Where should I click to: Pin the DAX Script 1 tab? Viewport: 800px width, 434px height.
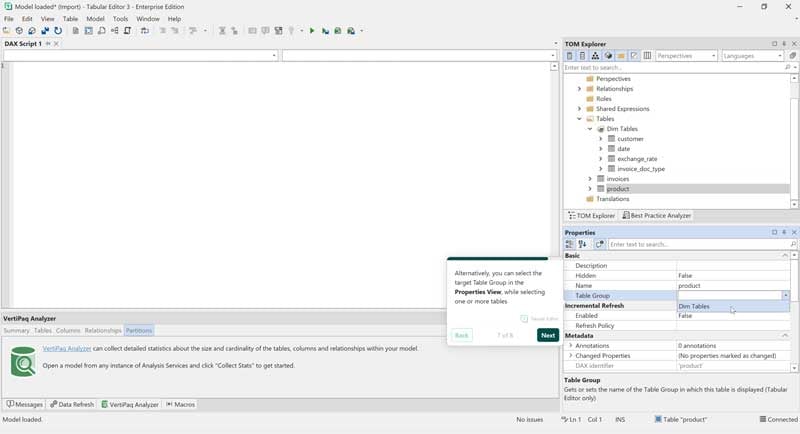coord(48,44)
